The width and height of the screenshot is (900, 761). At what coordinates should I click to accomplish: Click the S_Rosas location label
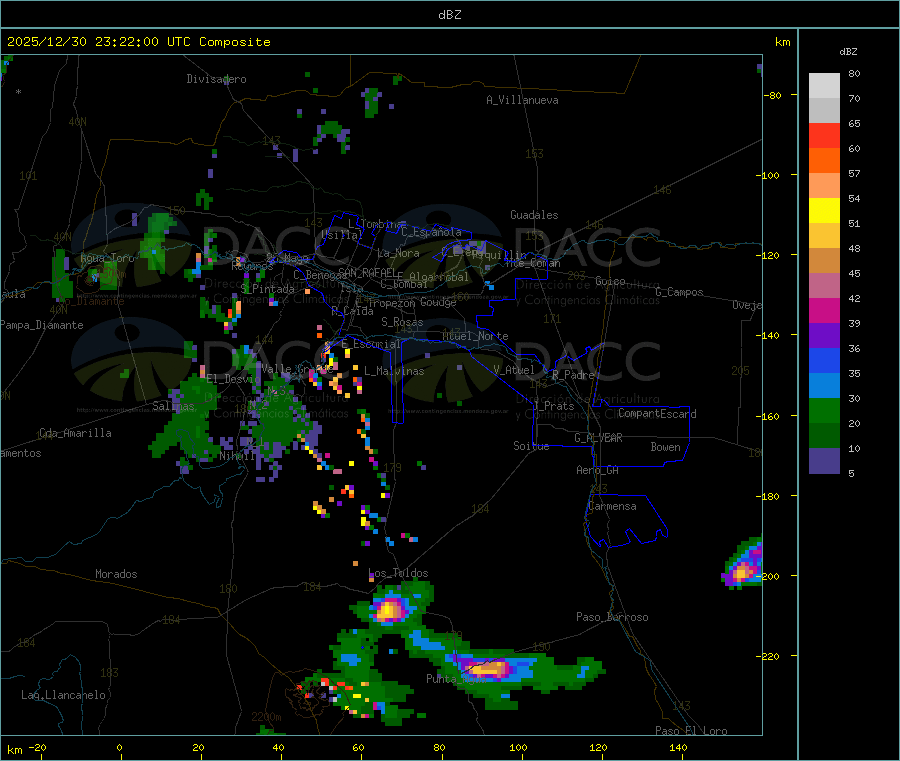402,322
